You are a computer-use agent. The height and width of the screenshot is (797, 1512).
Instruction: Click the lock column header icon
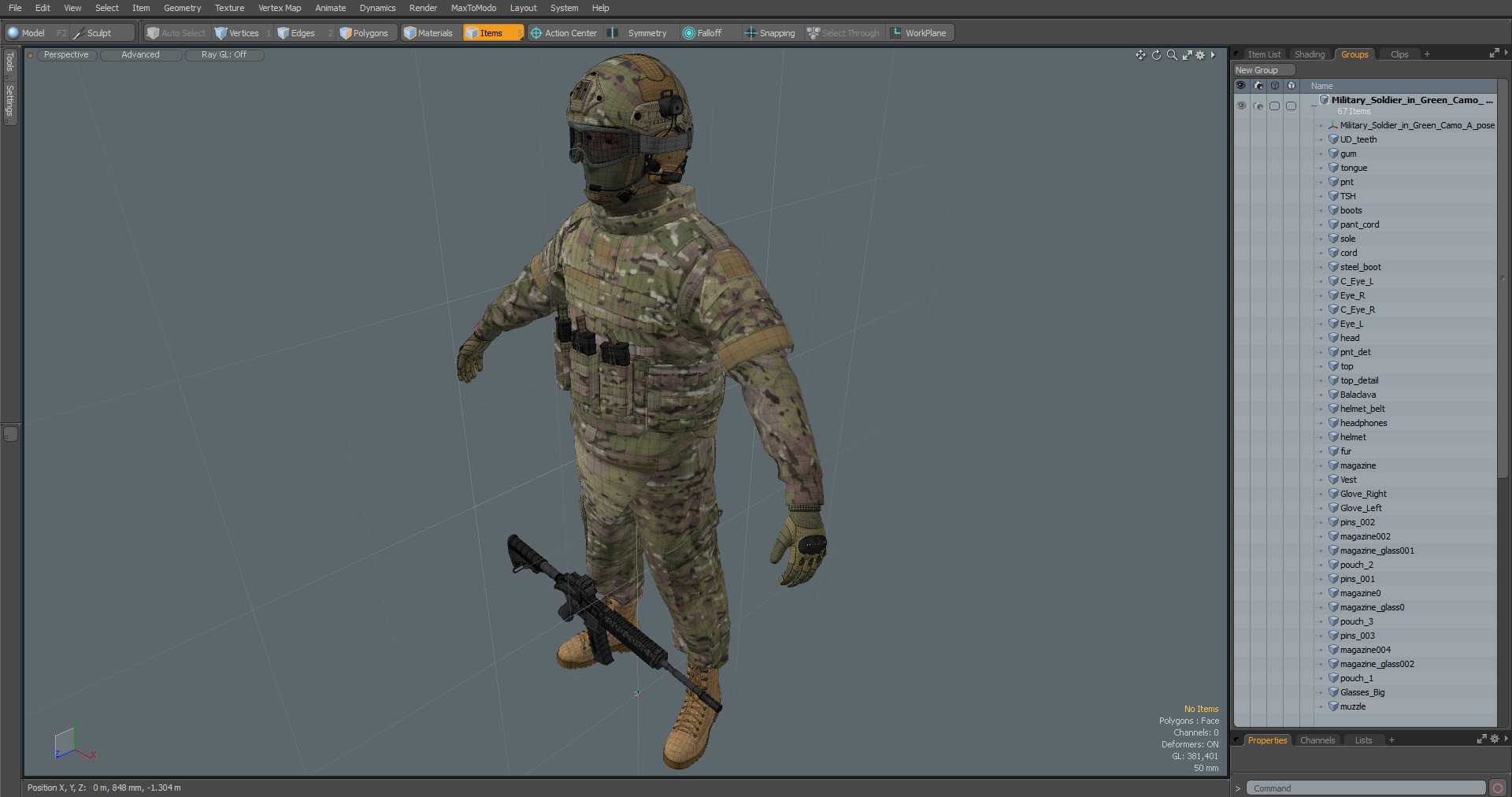pos(1291,85)
